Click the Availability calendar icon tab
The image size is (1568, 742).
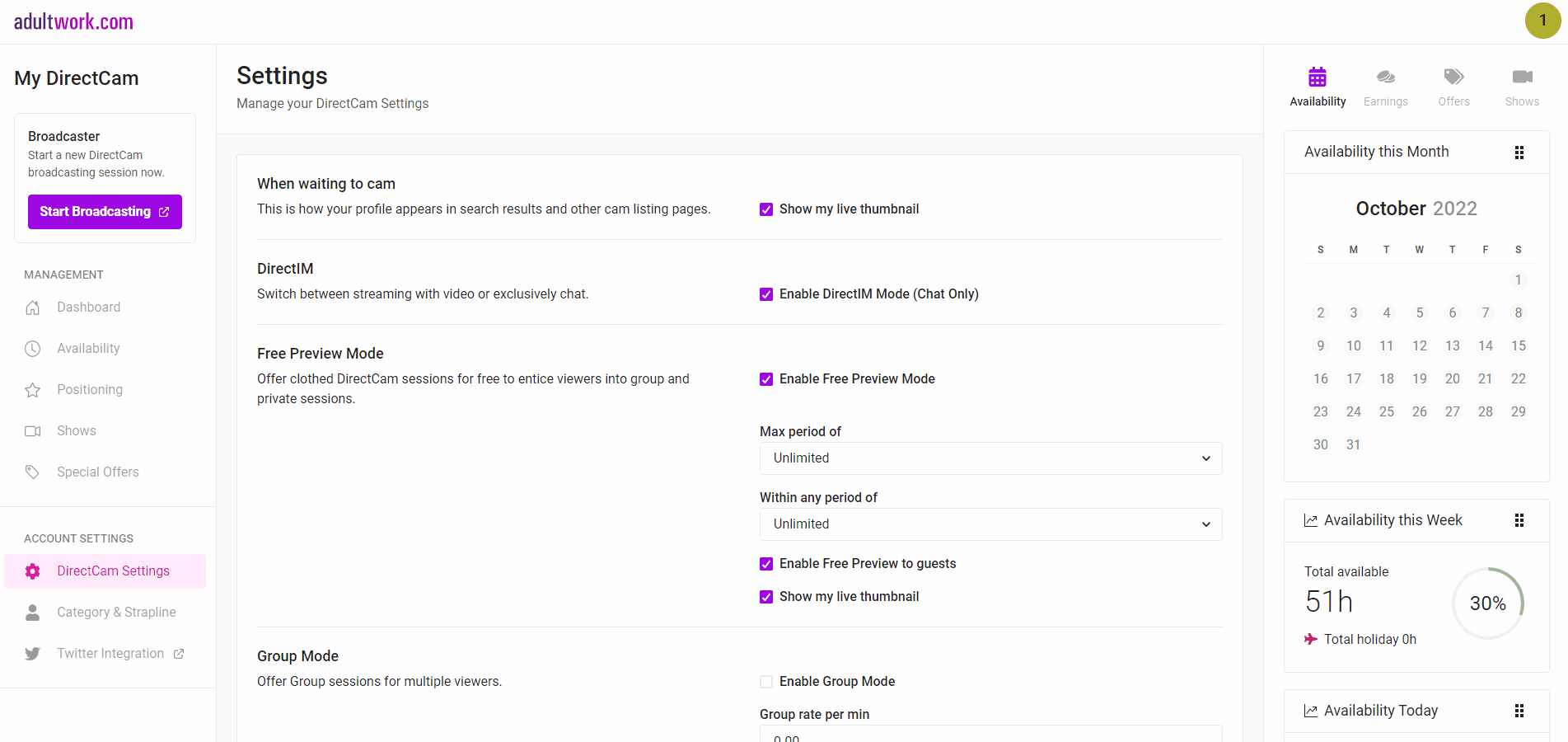1317,78
